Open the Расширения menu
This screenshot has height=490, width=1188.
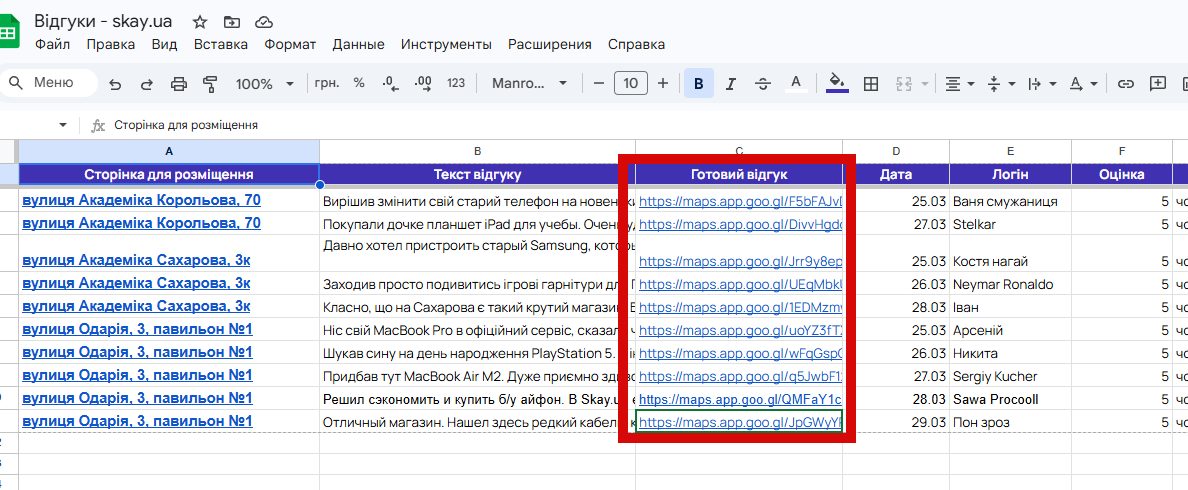(550, 45)
